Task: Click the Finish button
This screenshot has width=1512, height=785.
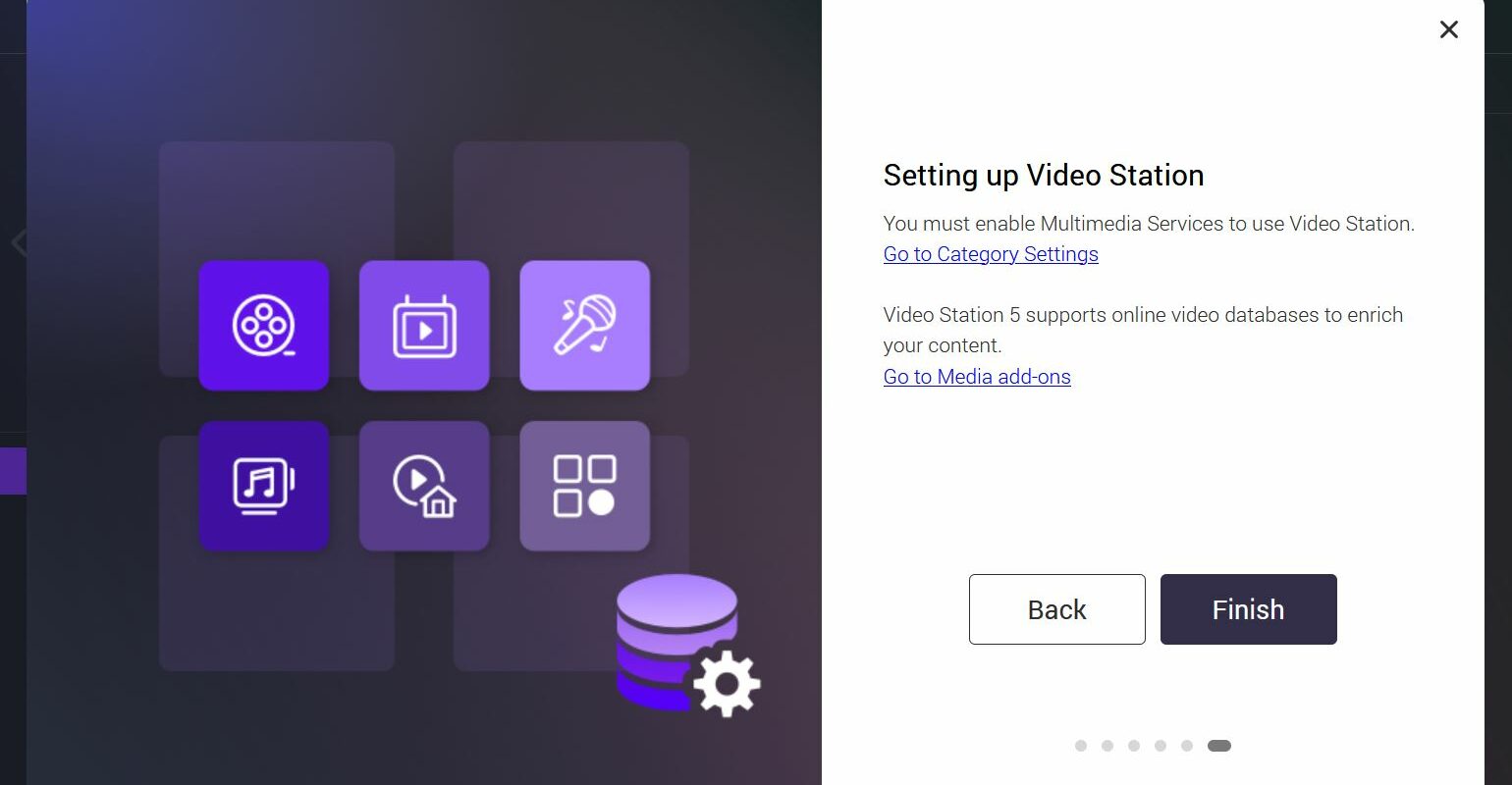Action: 1248,609
